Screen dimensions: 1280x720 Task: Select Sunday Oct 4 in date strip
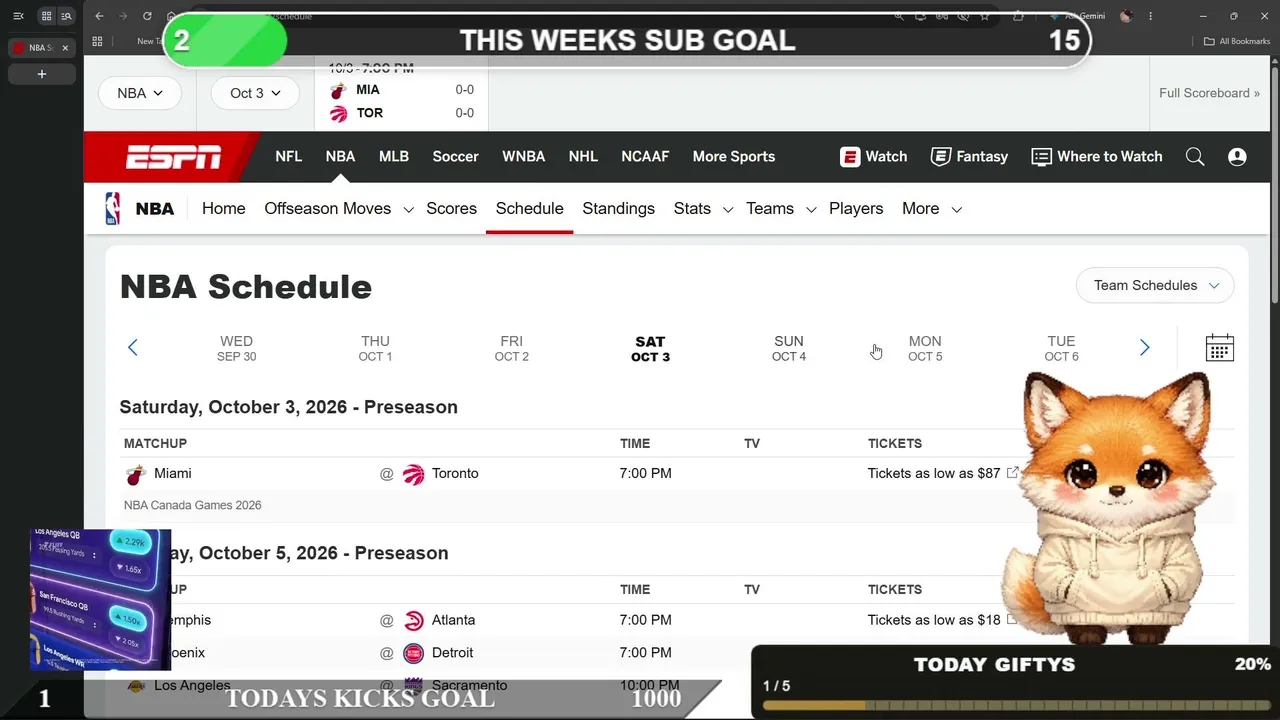[789, 348]
